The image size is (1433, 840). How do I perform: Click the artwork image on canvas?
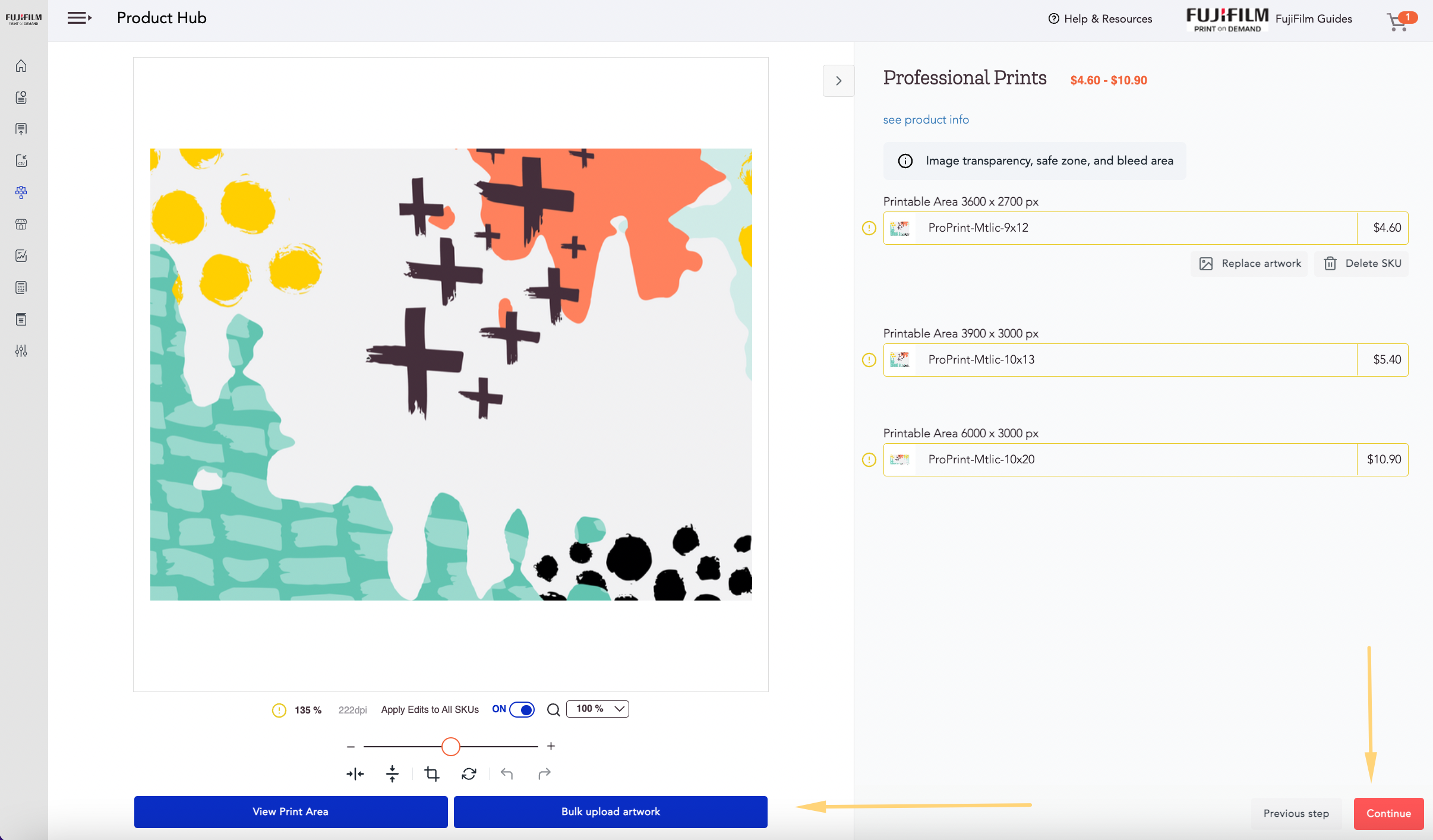point(451,374)
